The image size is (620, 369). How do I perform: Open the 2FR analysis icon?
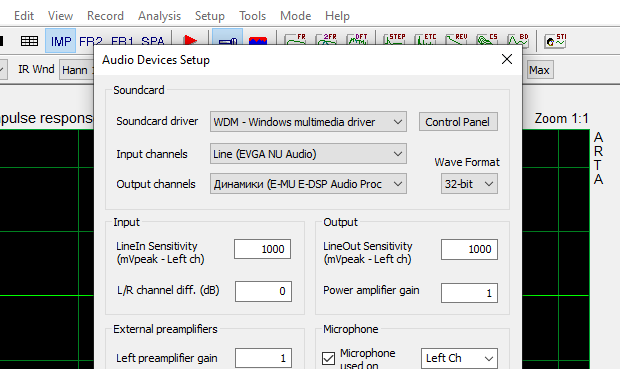[x=326, y=39]
